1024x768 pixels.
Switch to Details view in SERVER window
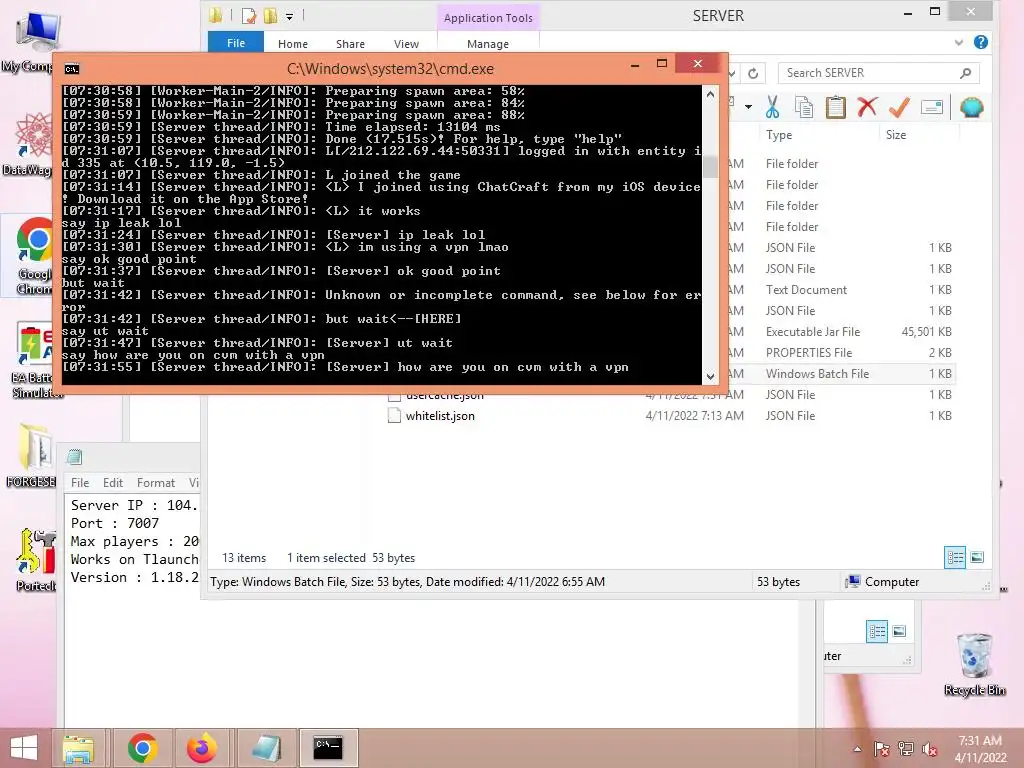(x=955, y=557)
